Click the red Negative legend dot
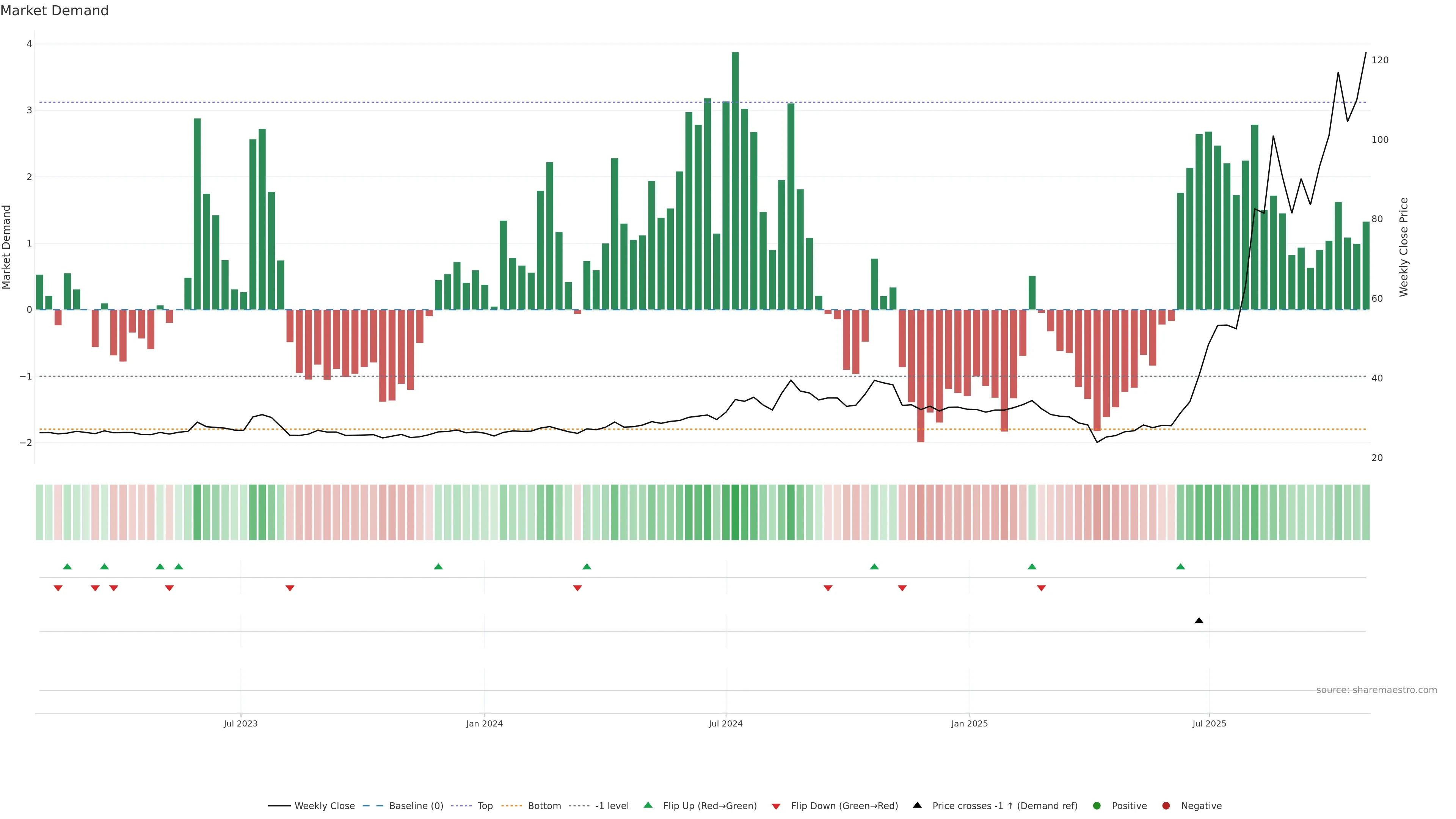 click(1166, 805)
